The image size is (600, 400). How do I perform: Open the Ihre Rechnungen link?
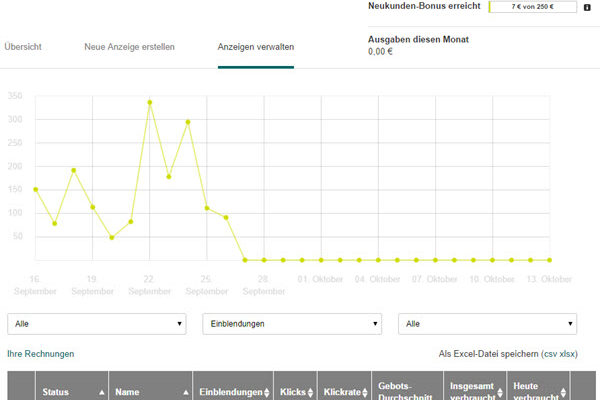pyautogui.click(x=40, y=354)
